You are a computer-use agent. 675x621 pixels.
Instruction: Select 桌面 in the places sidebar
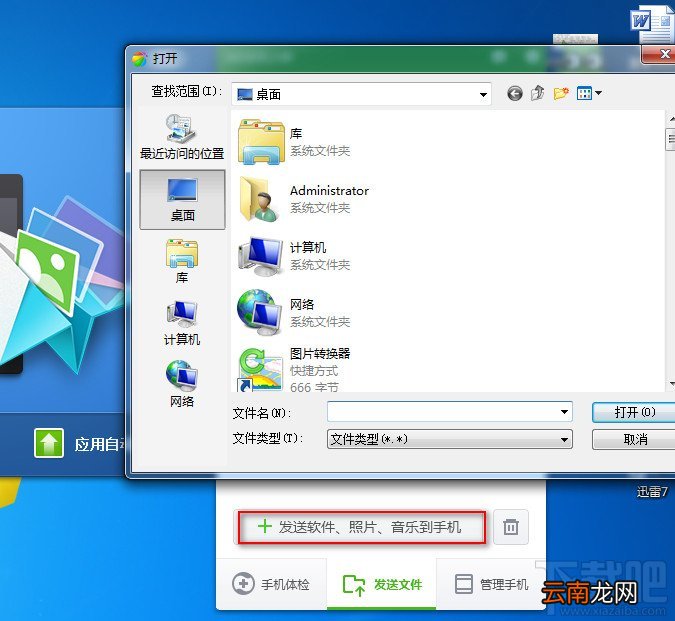[182, 199]
